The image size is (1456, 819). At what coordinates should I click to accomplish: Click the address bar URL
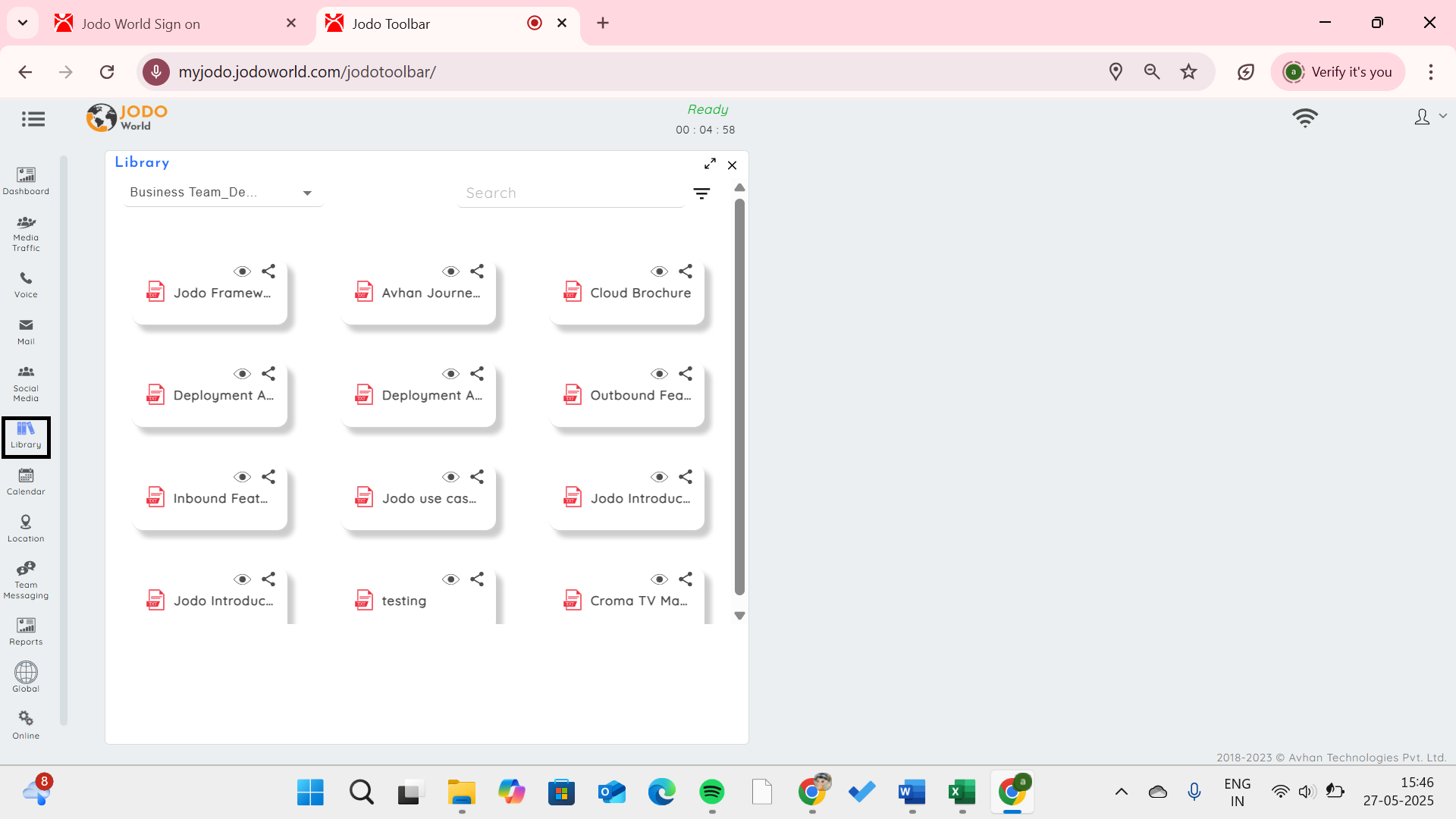point(307,72)
